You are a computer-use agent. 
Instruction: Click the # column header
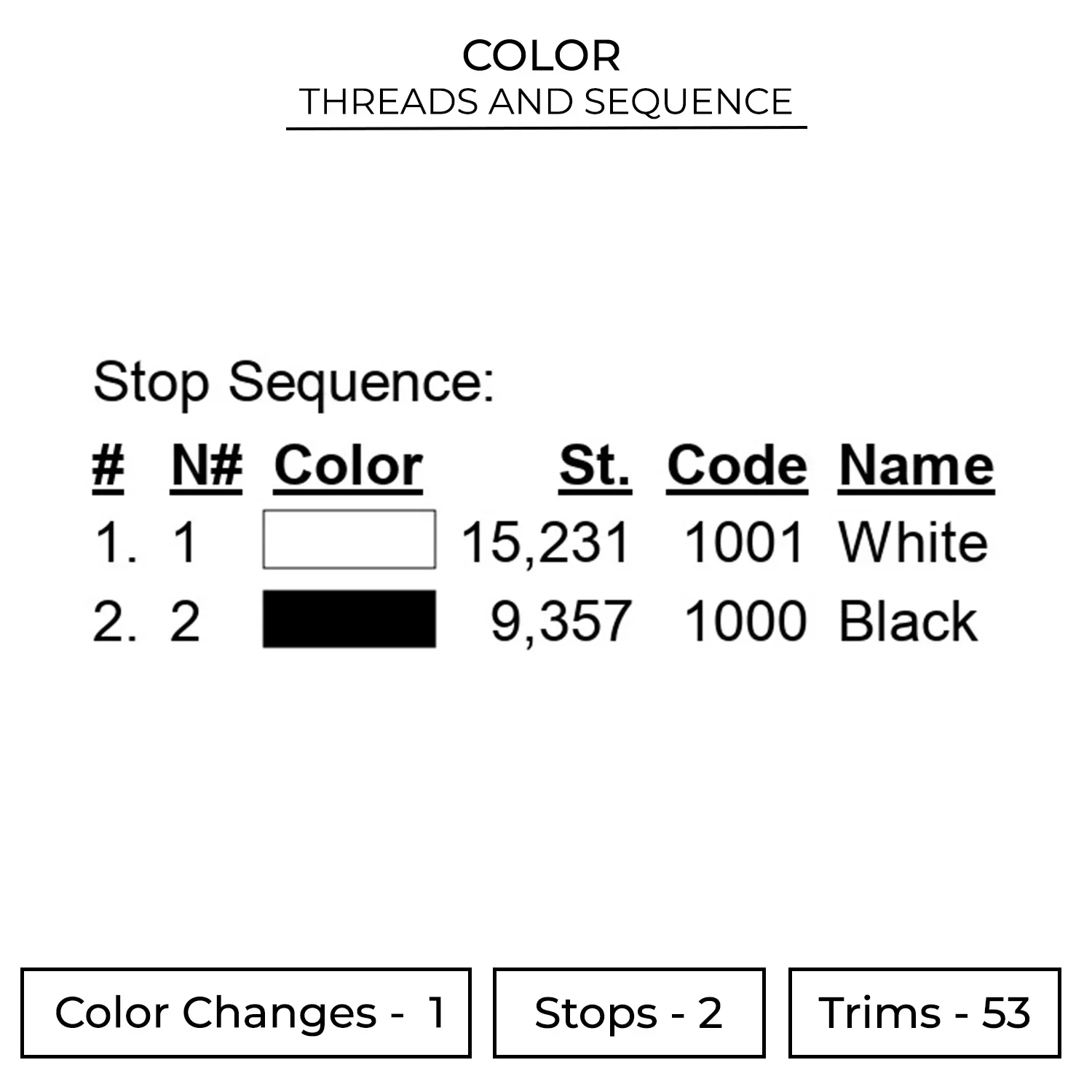point(108,466)
